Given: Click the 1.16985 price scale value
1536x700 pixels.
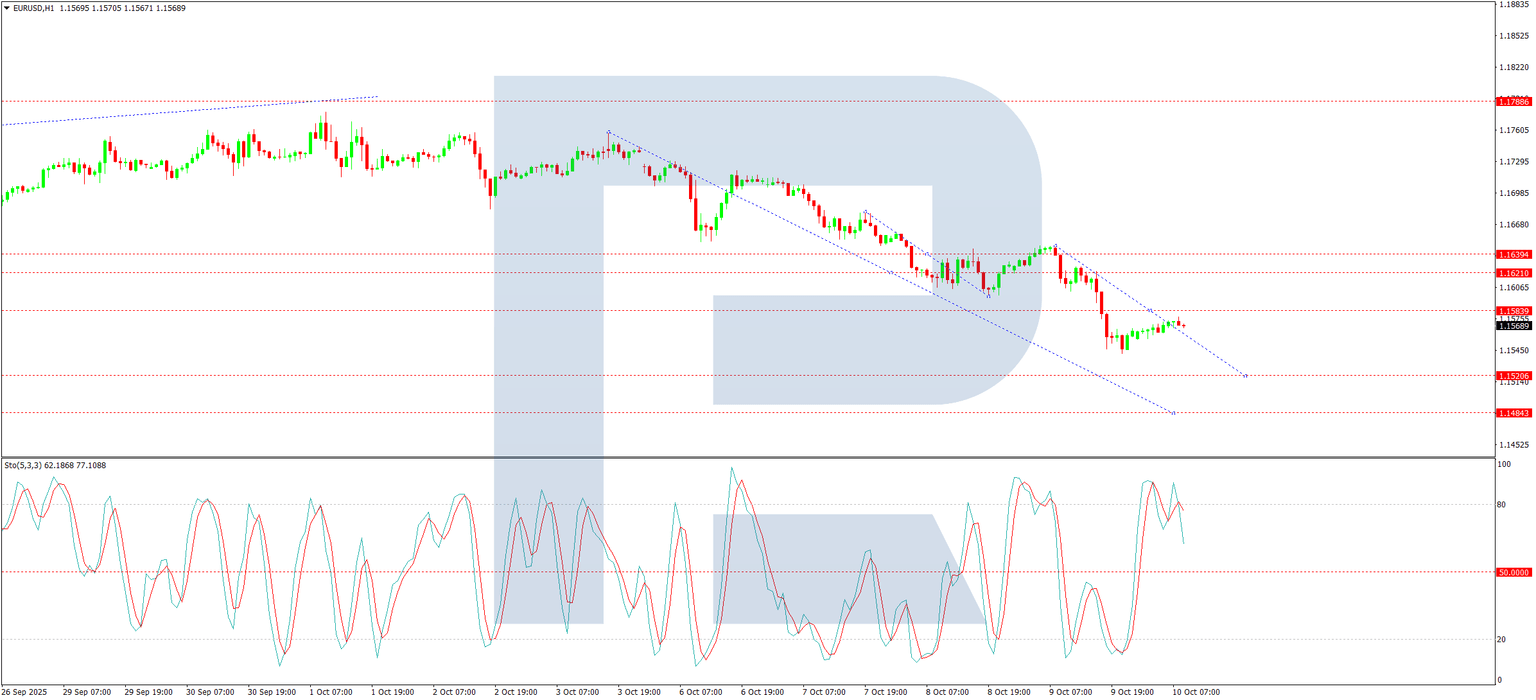Looking at the screenshot, I should tap(1514, 193).
